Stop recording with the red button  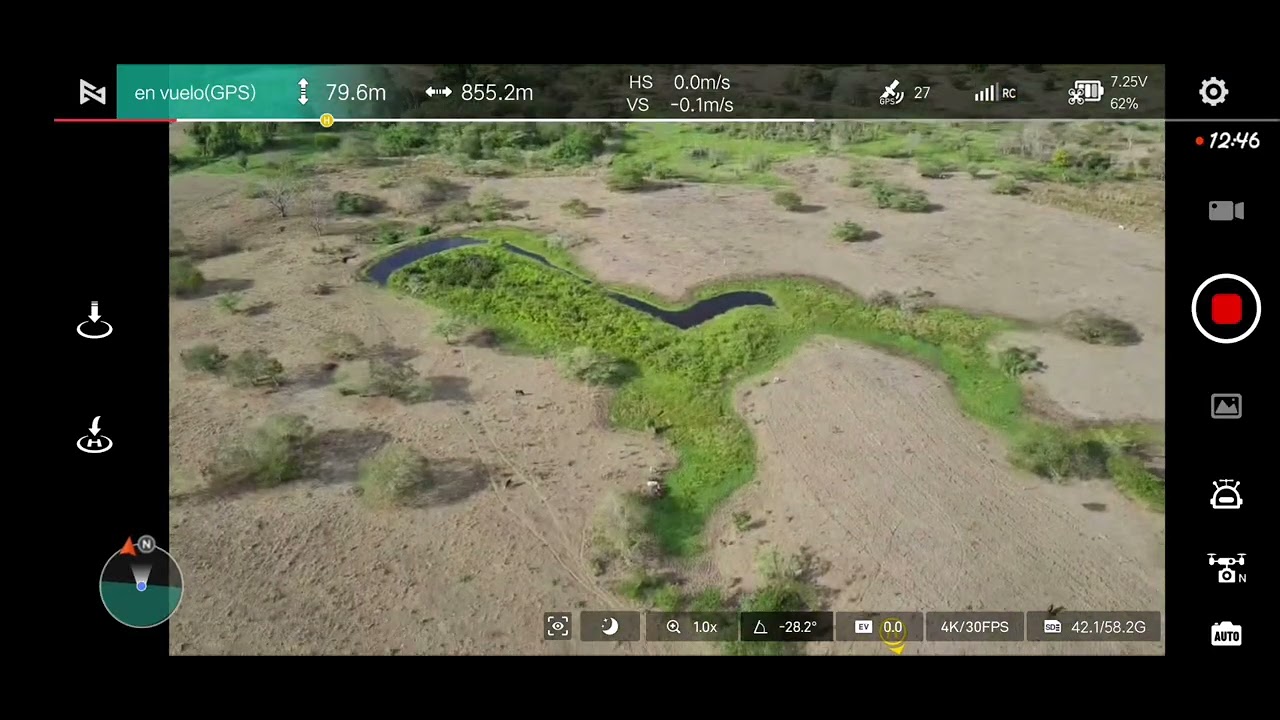click(x=1226, y=309)
